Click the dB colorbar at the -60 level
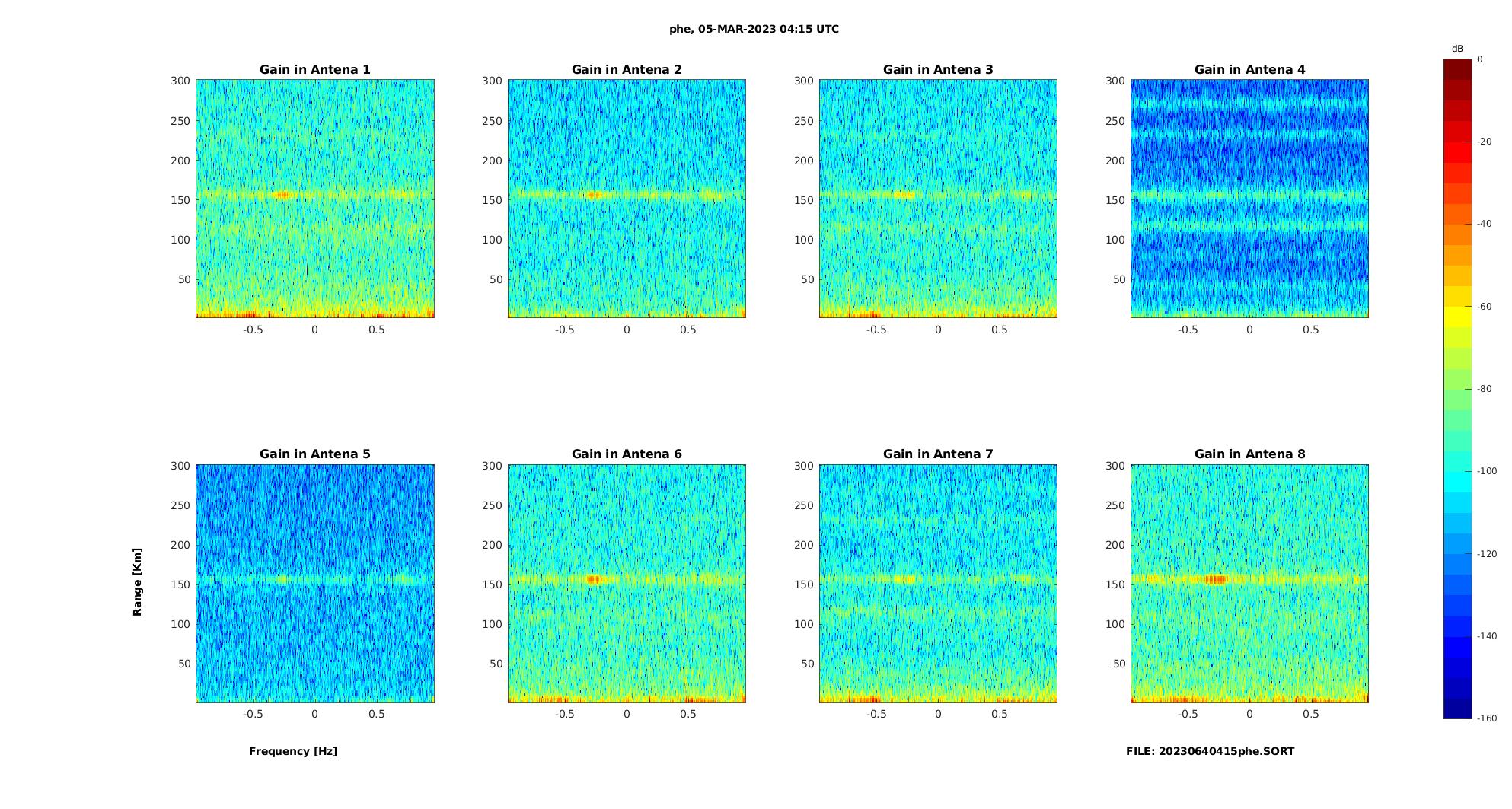 pos(1457,307)
